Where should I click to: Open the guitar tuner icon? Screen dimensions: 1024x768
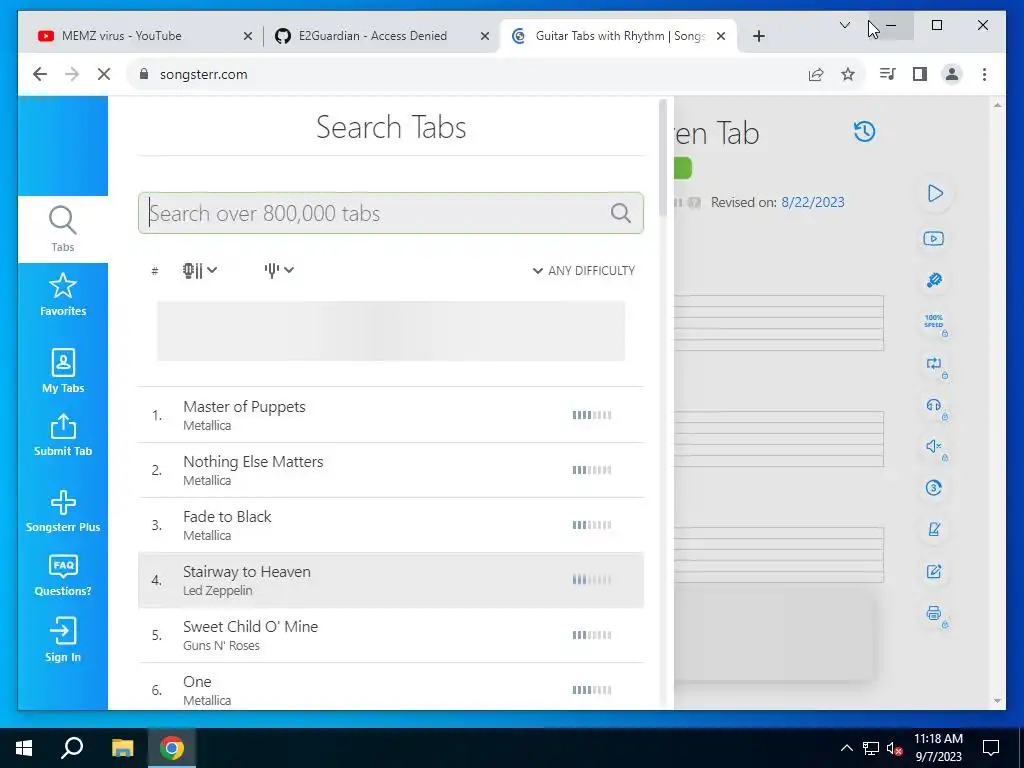934,280
